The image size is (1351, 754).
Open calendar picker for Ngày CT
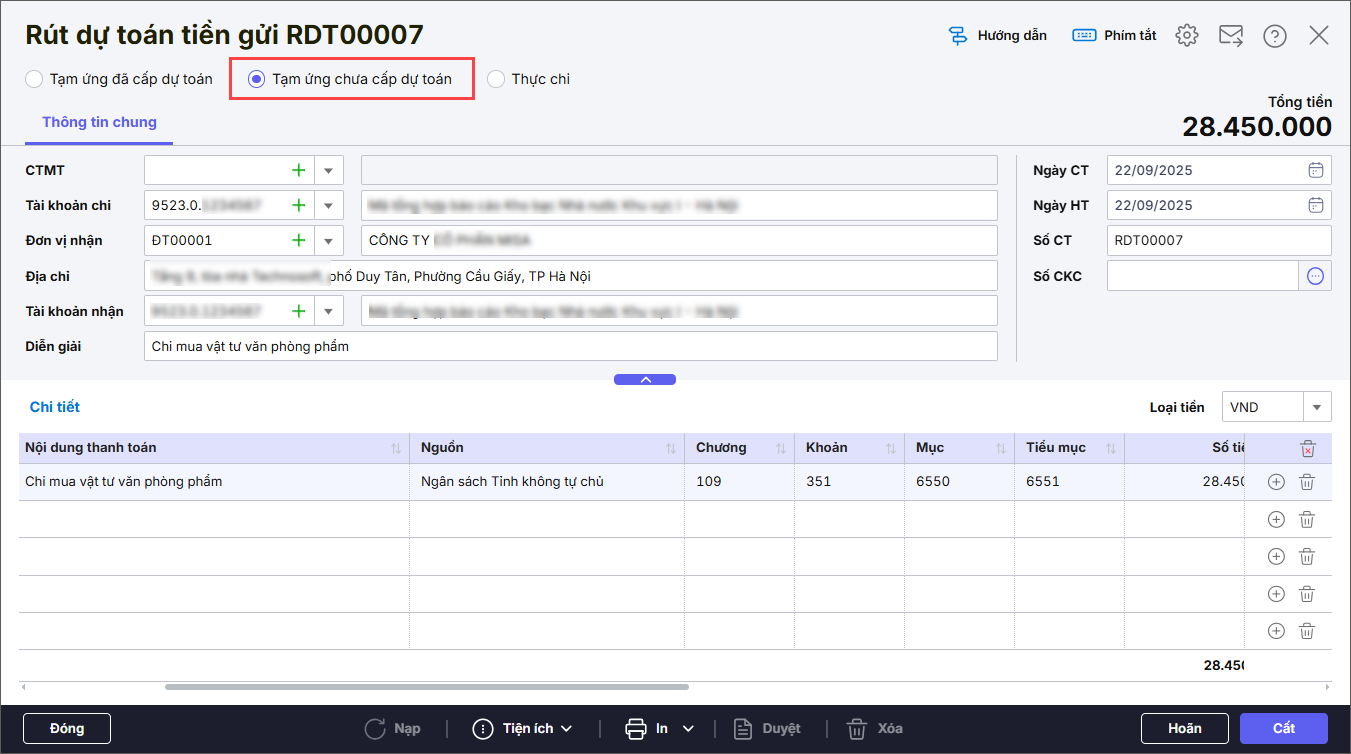click(x=1315, y=170)
